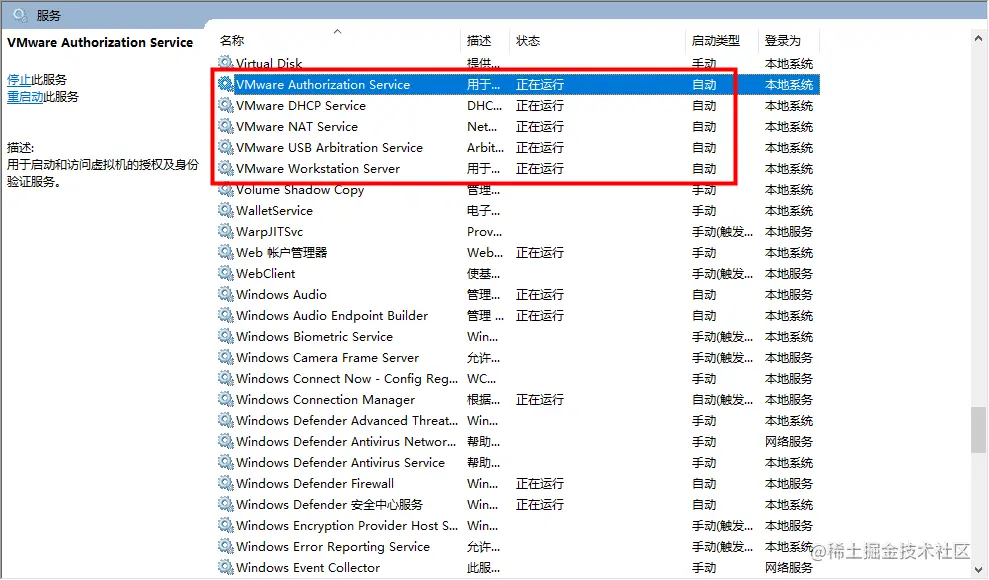The image size is (989, 580).
Task: Click 本地服务 logon of WebClient row
Action: 788,274
